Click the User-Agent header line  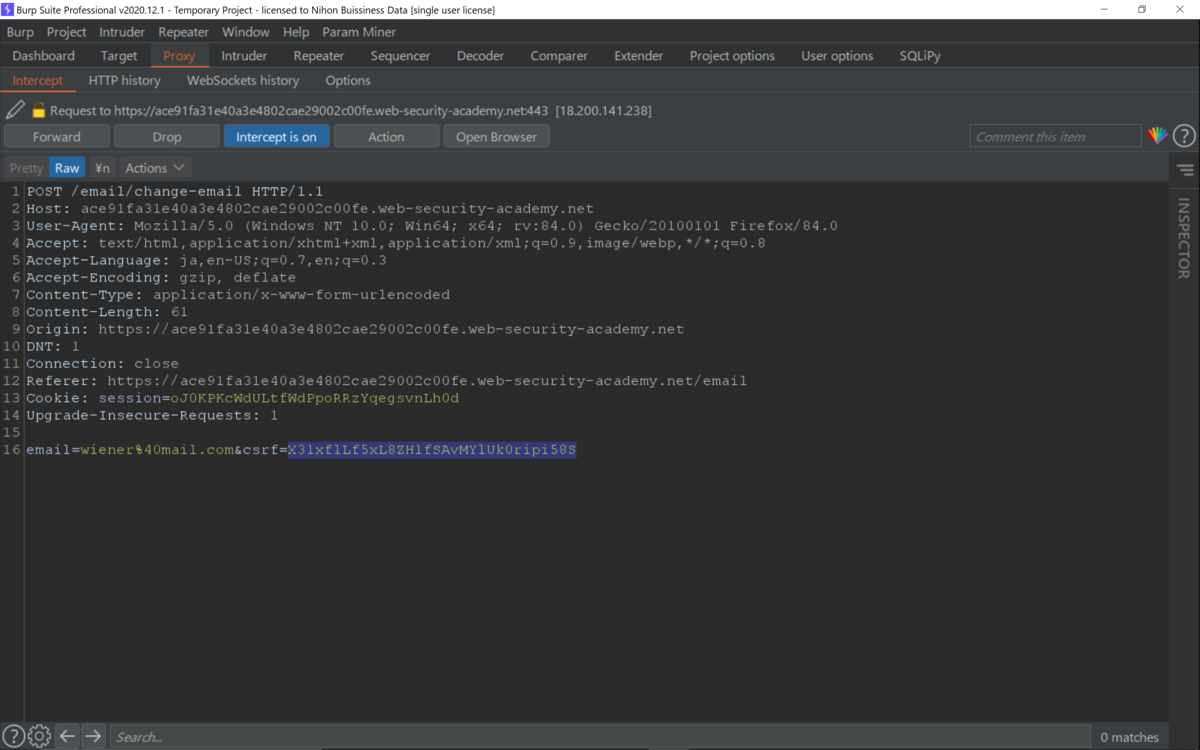coord(432,226)
